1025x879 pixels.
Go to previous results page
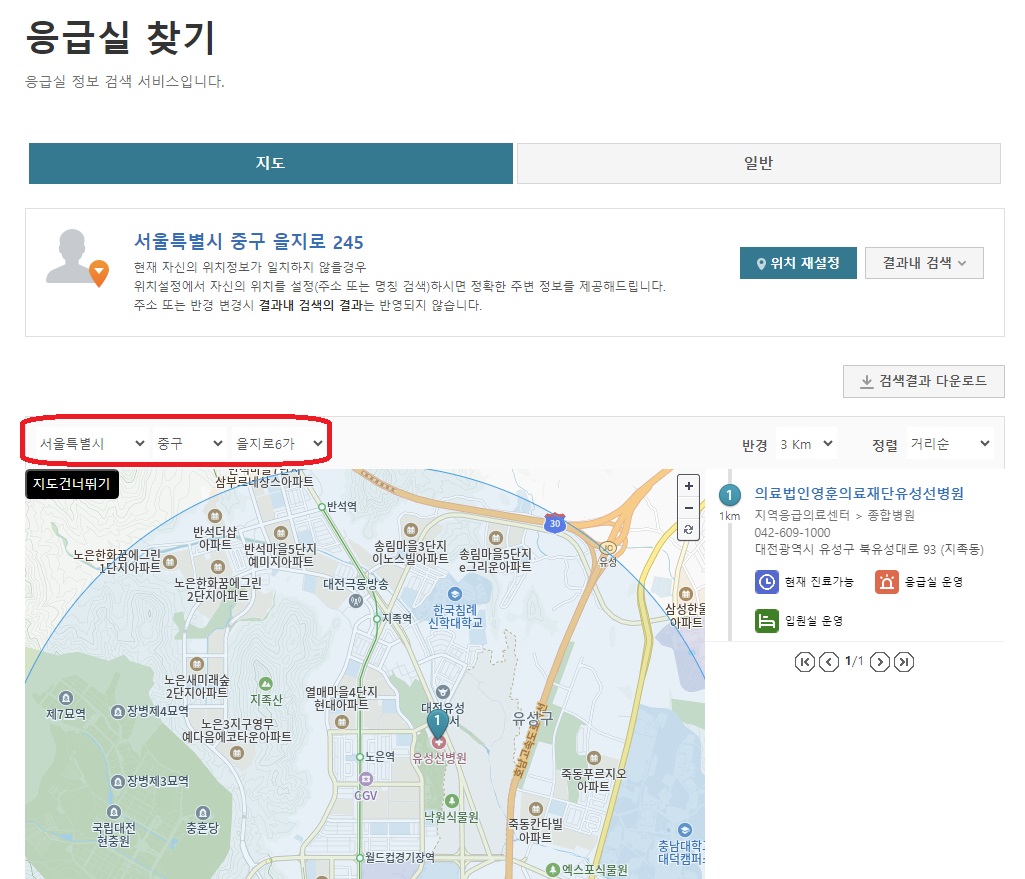pyautogui.click(x=829, y=662)
